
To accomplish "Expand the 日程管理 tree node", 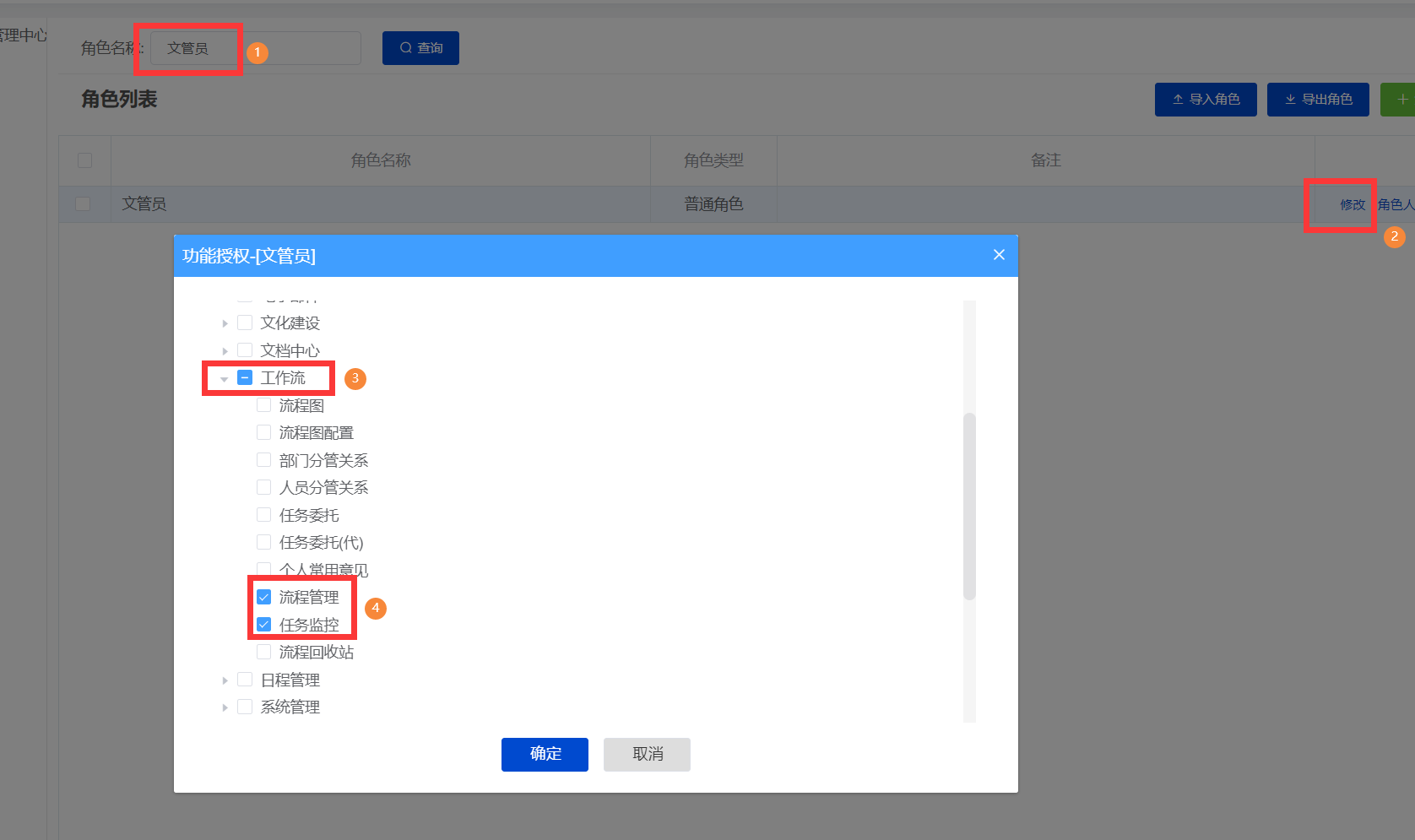I will point(225,680).
